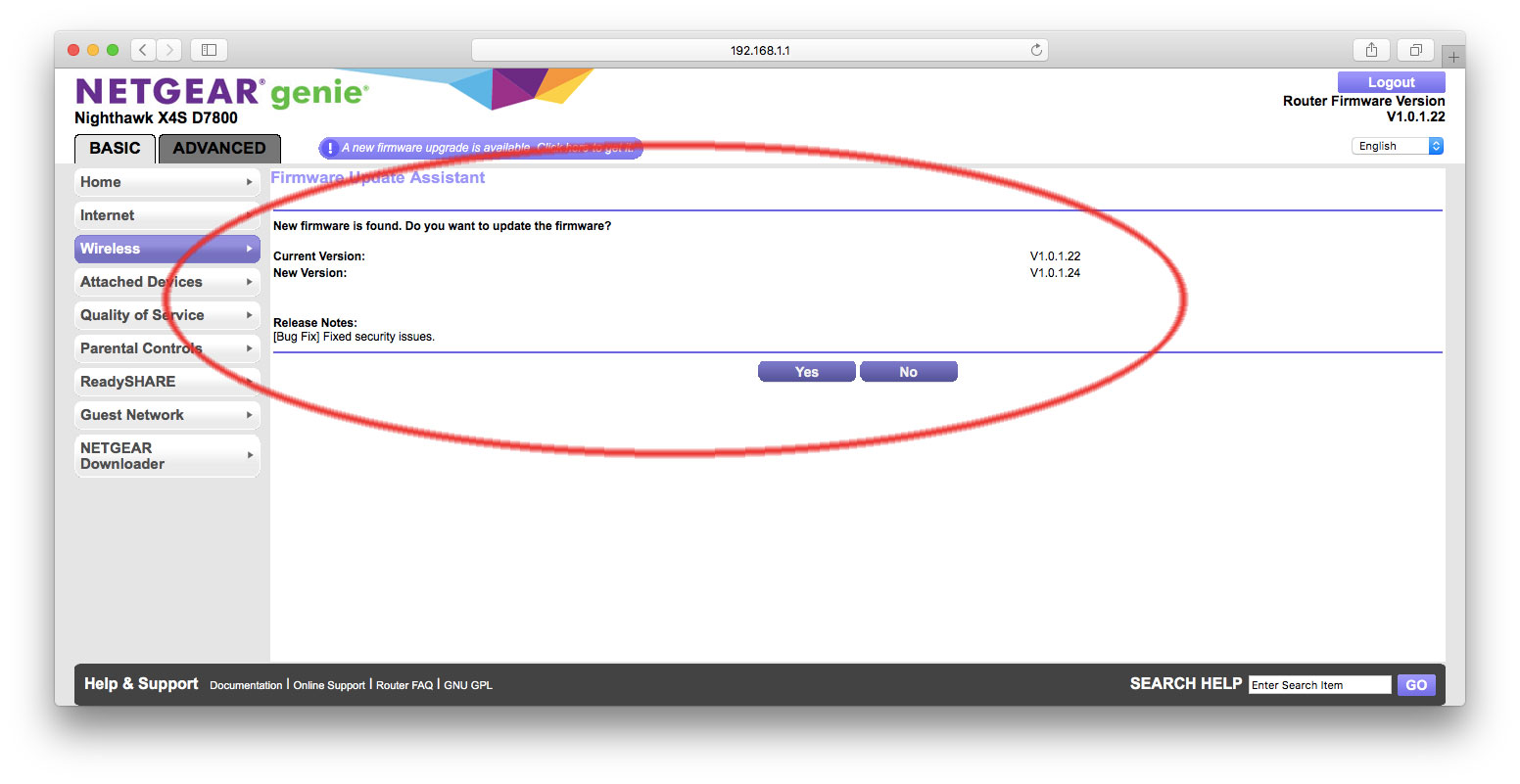Viewport: 1520px width, 784px height.
Task: Click the Firmware Update Assistant heading
Action: 378,177
